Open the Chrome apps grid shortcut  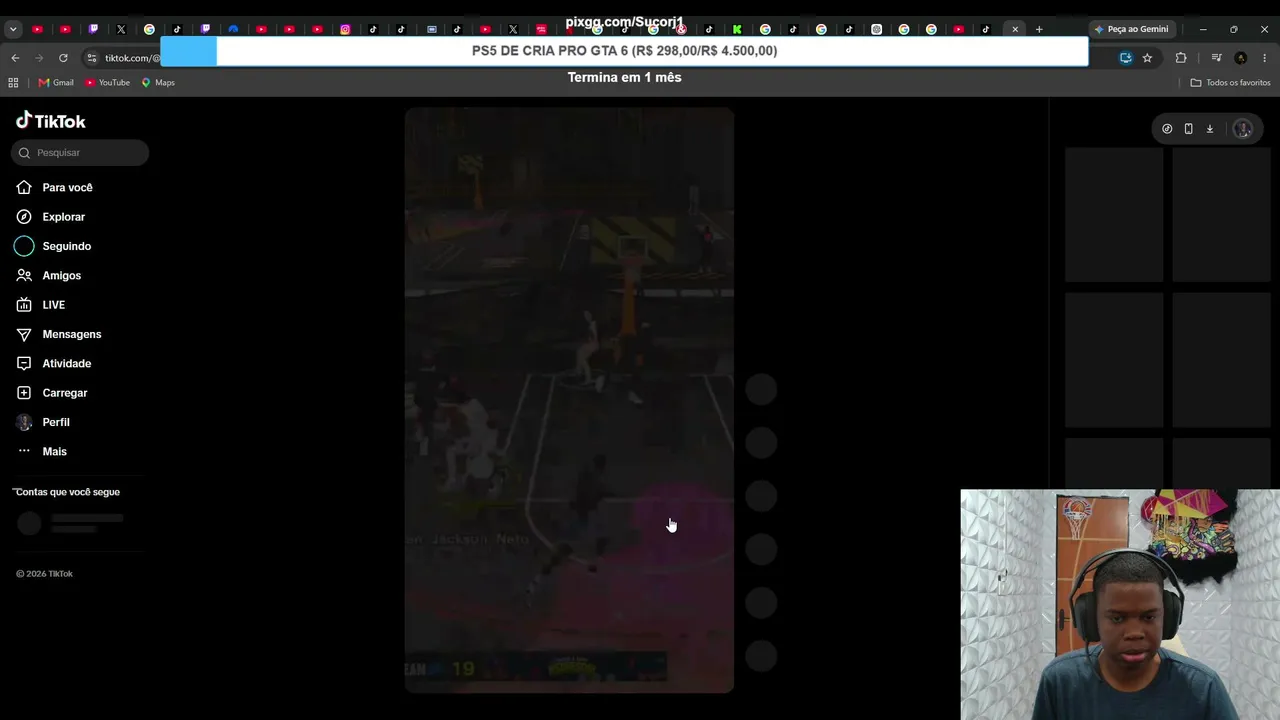click(15, 83)
